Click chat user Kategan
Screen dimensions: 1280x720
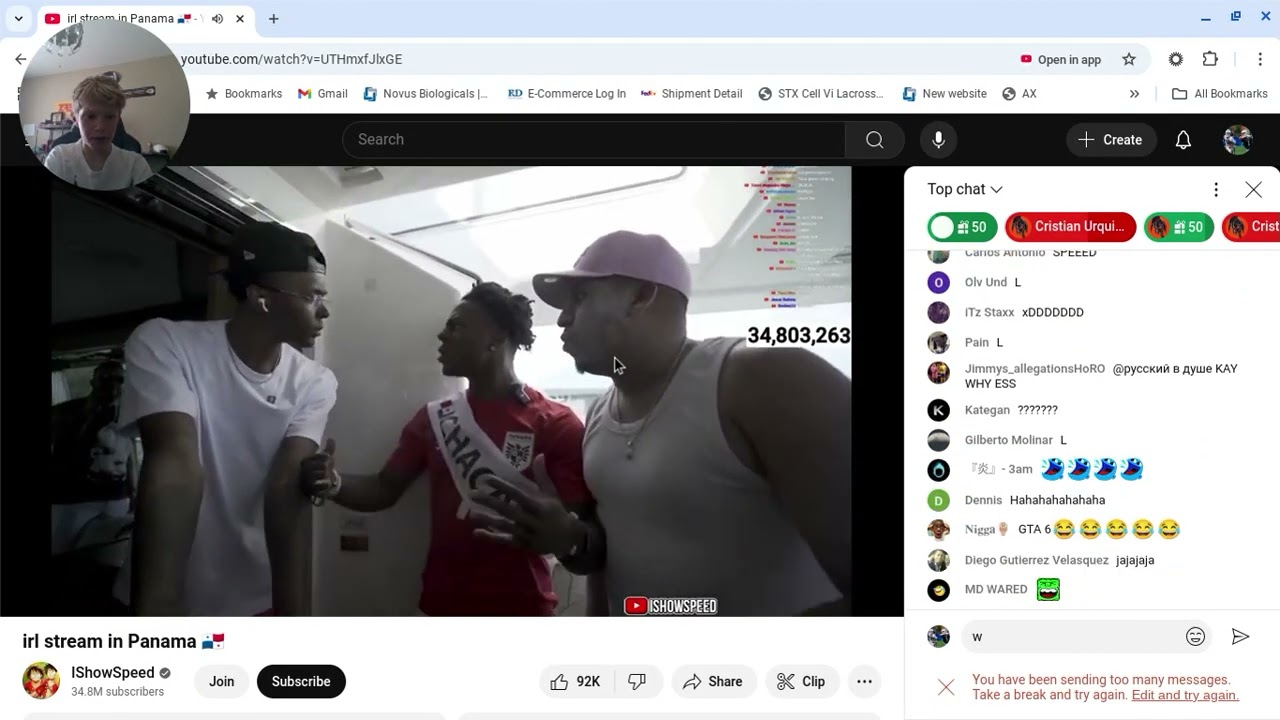click(x=987, y=410)
